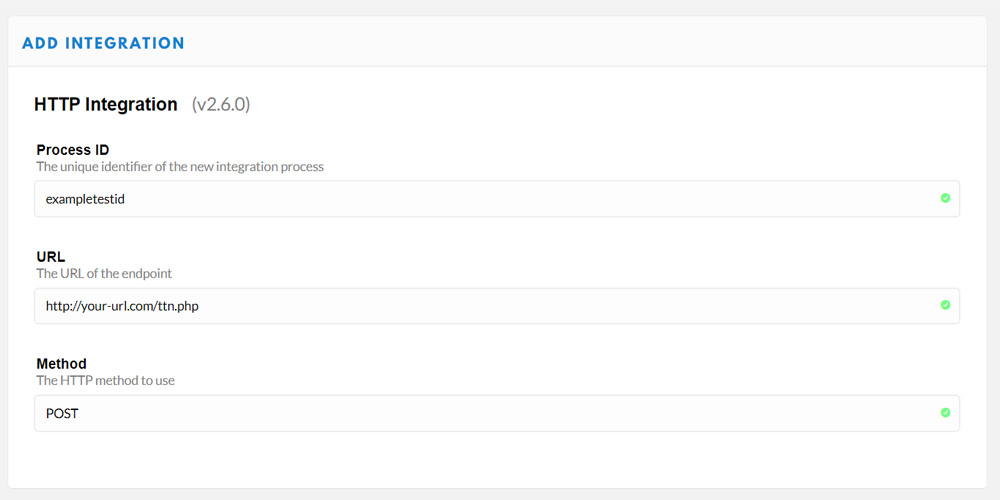This screenshot has width=1000, height=500.
Task: Click 'The URL of the endpoint' helper text
Action: click(104, 274)
